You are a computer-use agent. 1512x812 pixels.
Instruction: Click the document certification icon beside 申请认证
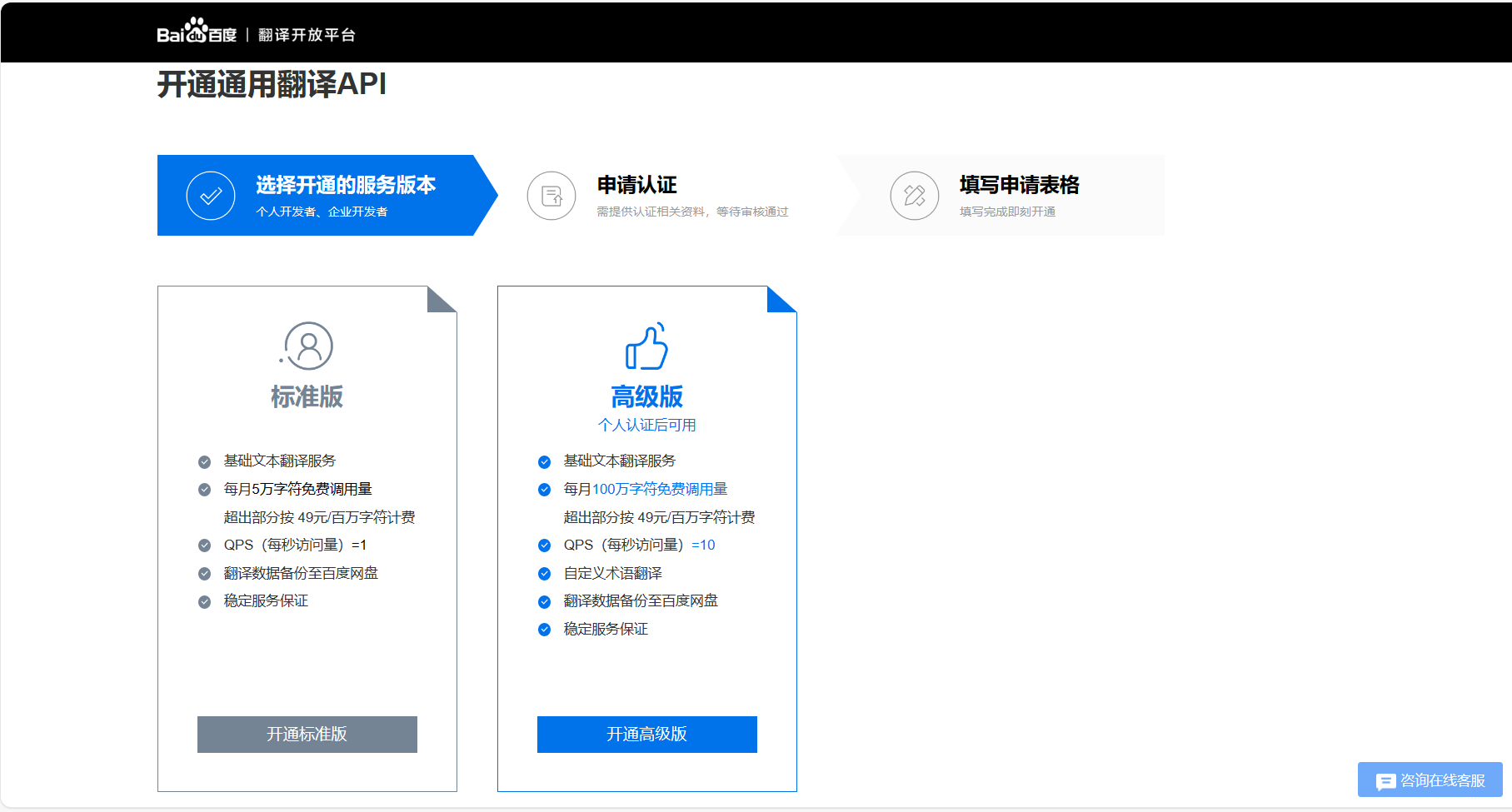click(x=551, y=195)
